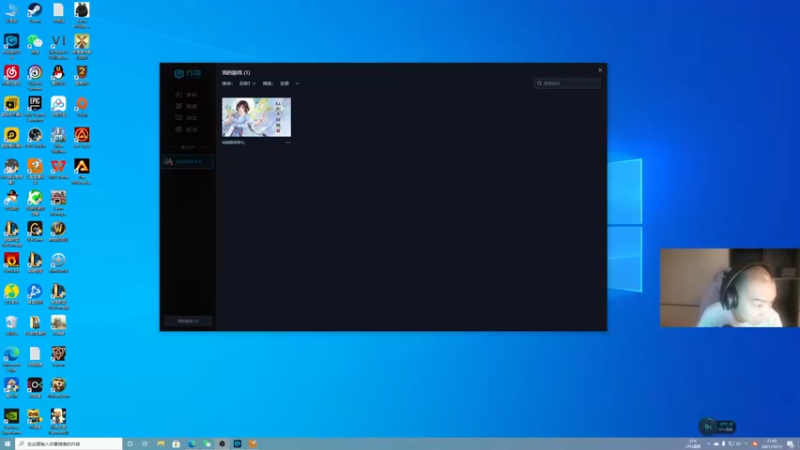This screenshot has height=450, width=800.
Task: Open the WeChat desktop icon
Action: point(35,44)
